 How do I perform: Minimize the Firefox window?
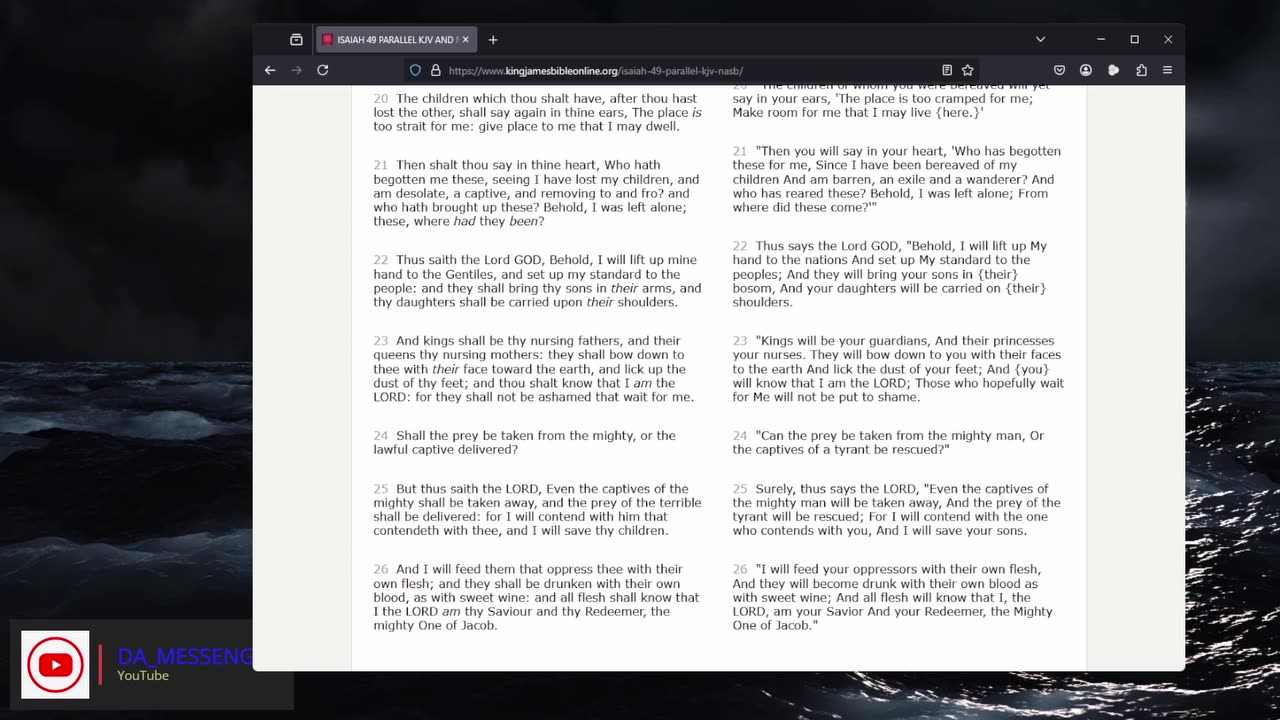(1101, 40)
